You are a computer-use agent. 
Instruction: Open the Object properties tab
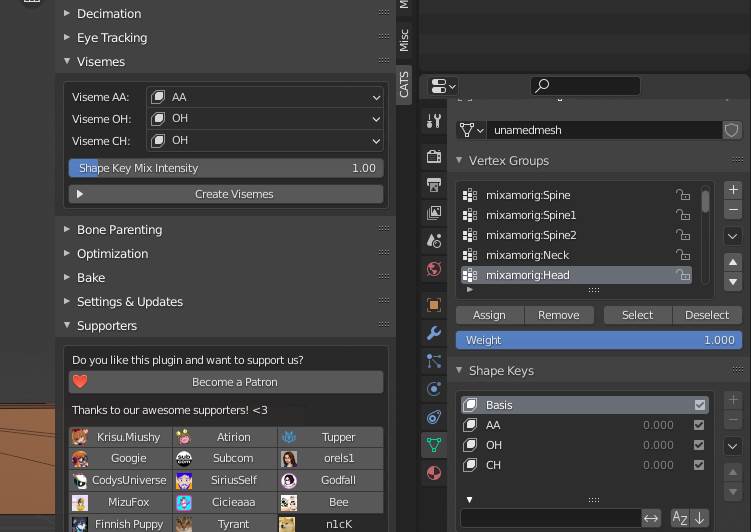coord(433,305)
